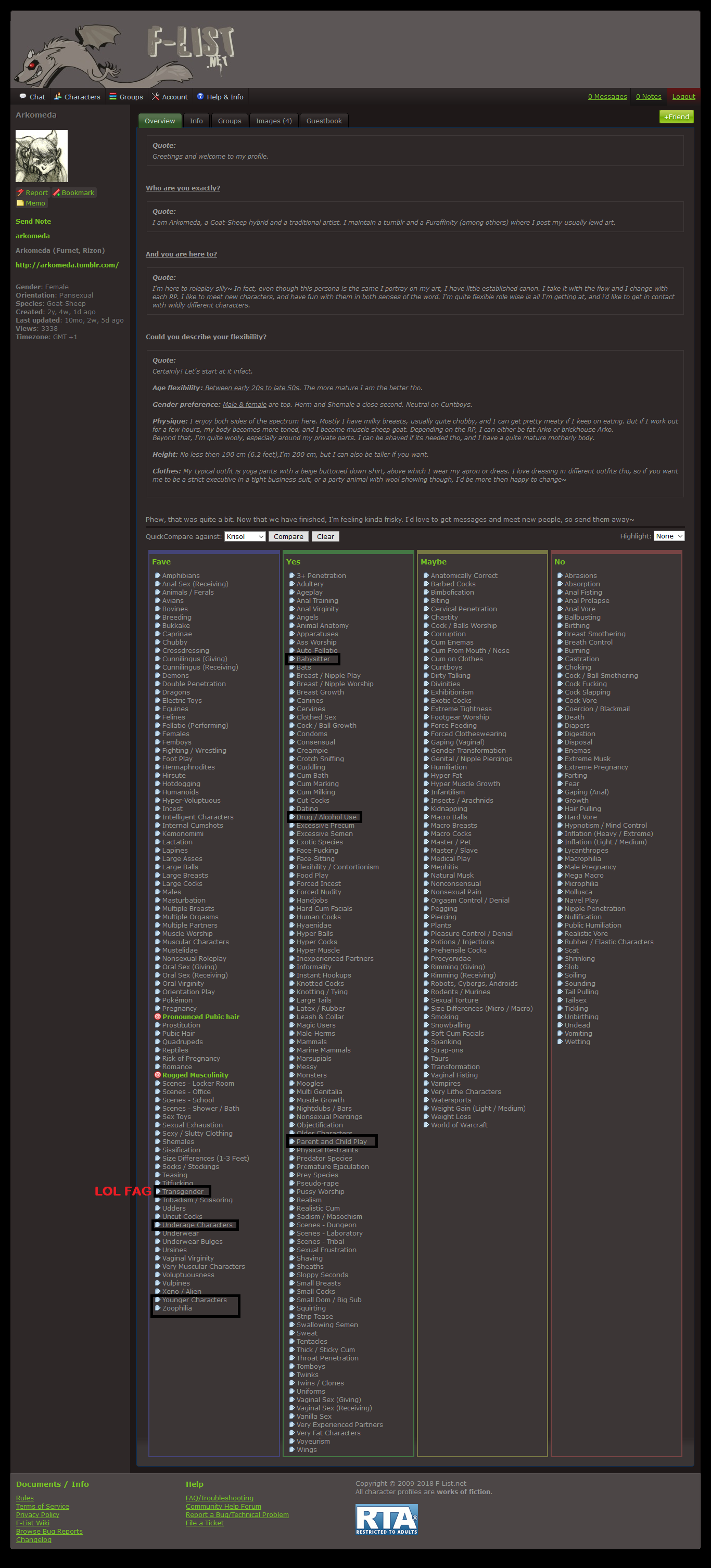Click the 'Could you describe your flexibility?' heading
Screen dimensions: 711x1568
coord(206,337)
